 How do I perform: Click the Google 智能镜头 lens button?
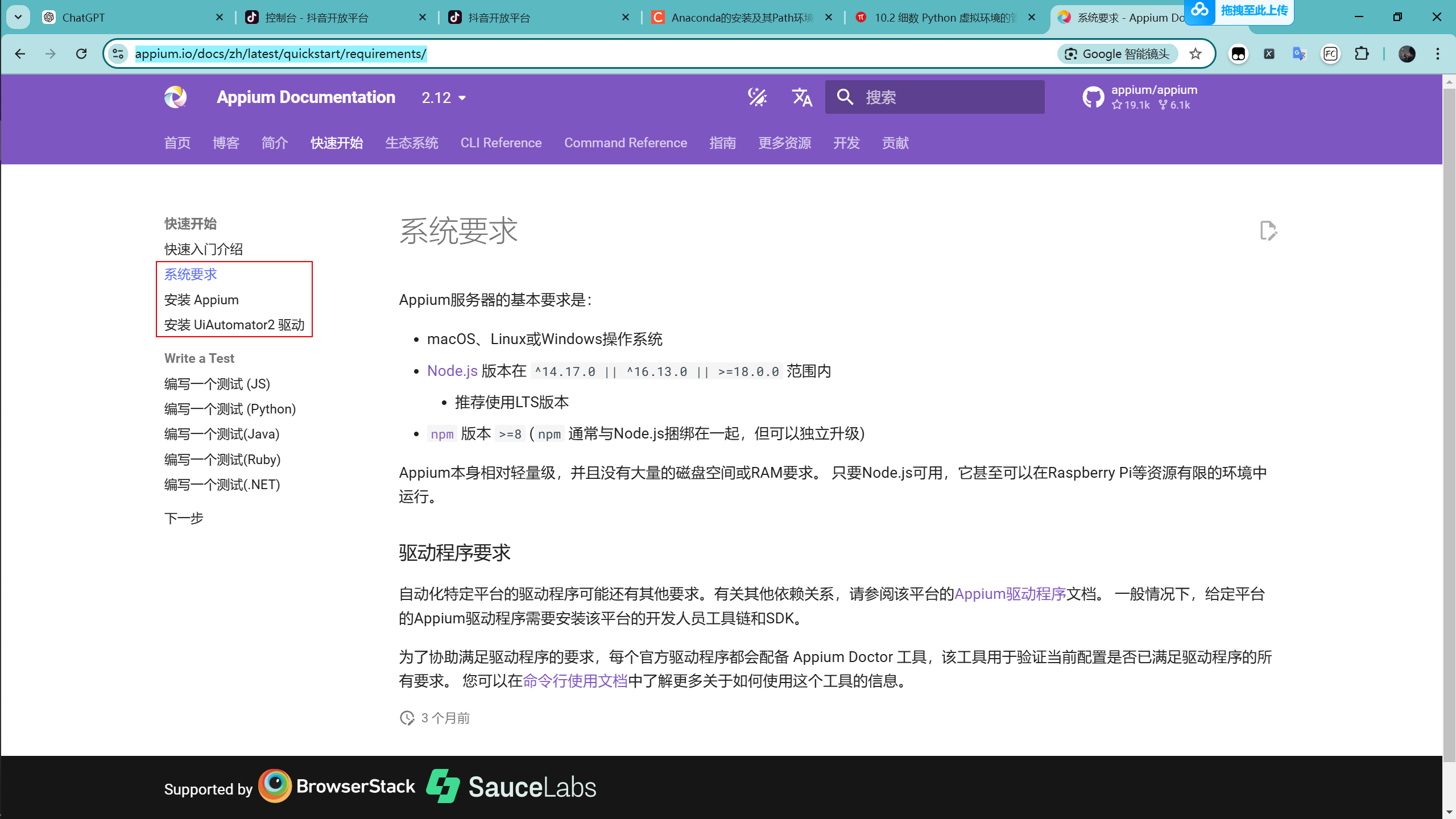coord(1118,54)
